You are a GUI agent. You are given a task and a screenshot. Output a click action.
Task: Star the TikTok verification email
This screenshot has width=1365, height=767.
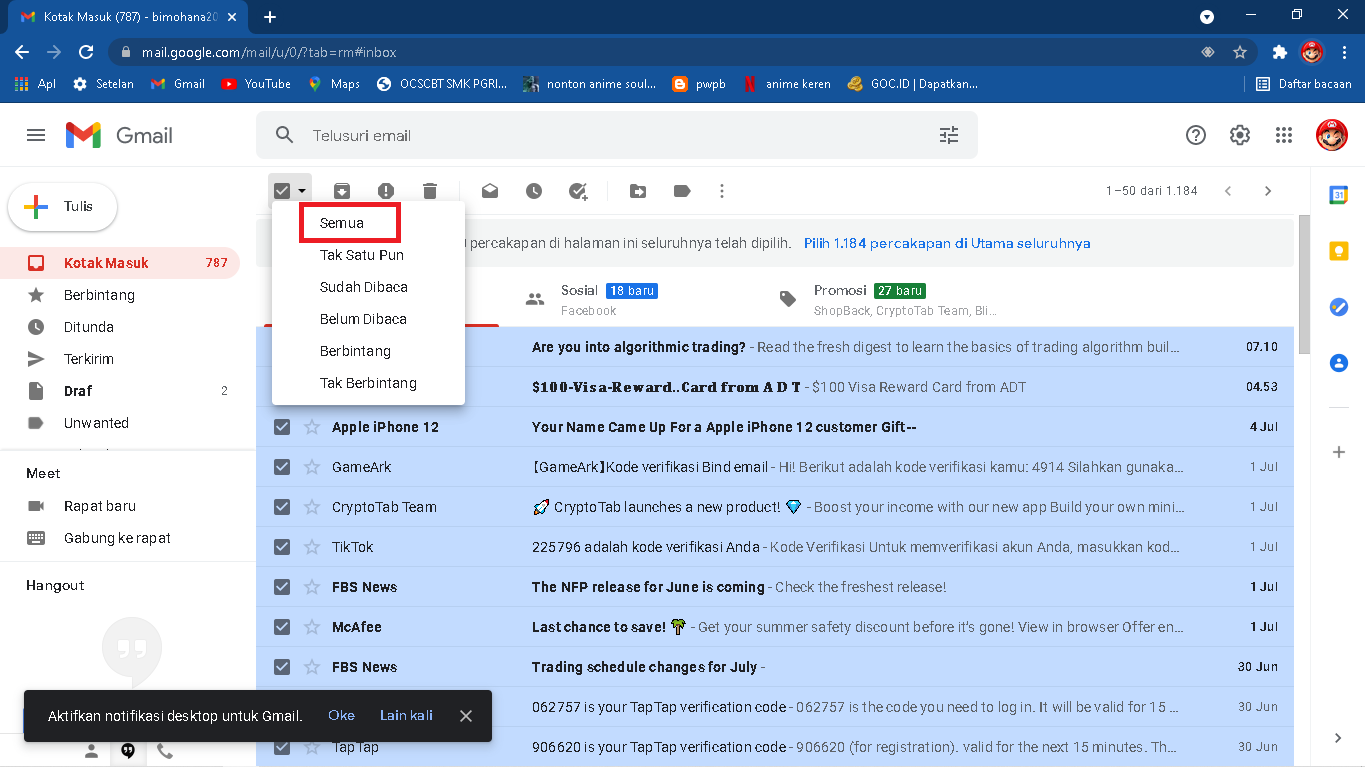(x=312, y=547)
